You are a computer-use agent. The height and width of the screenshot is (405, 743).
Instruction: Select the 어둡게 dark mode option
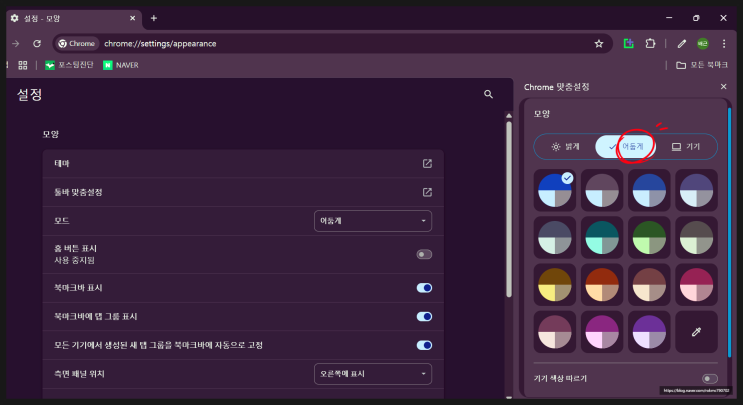(625, 147)
